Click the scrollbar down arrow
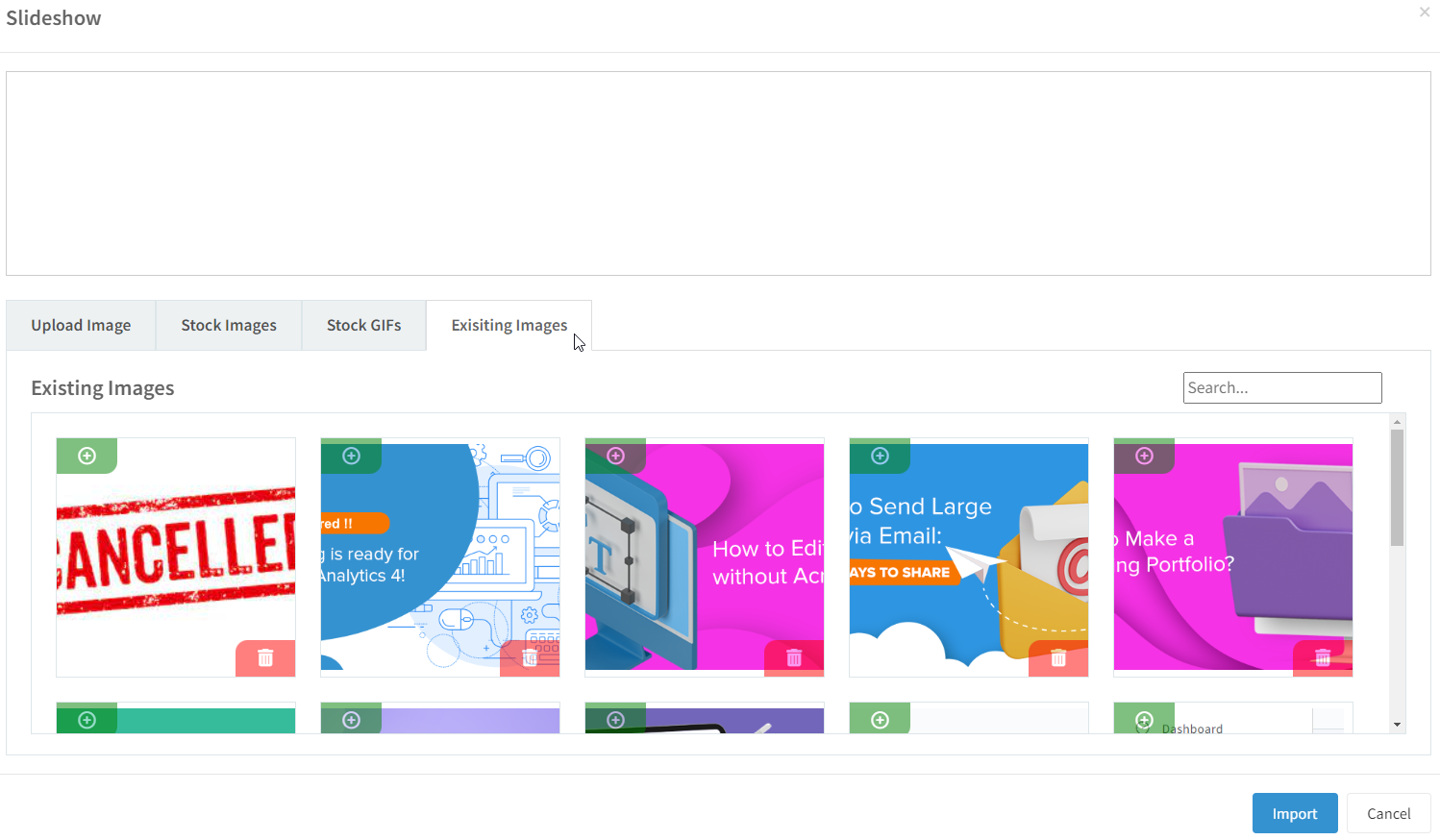 point(1398,725)
